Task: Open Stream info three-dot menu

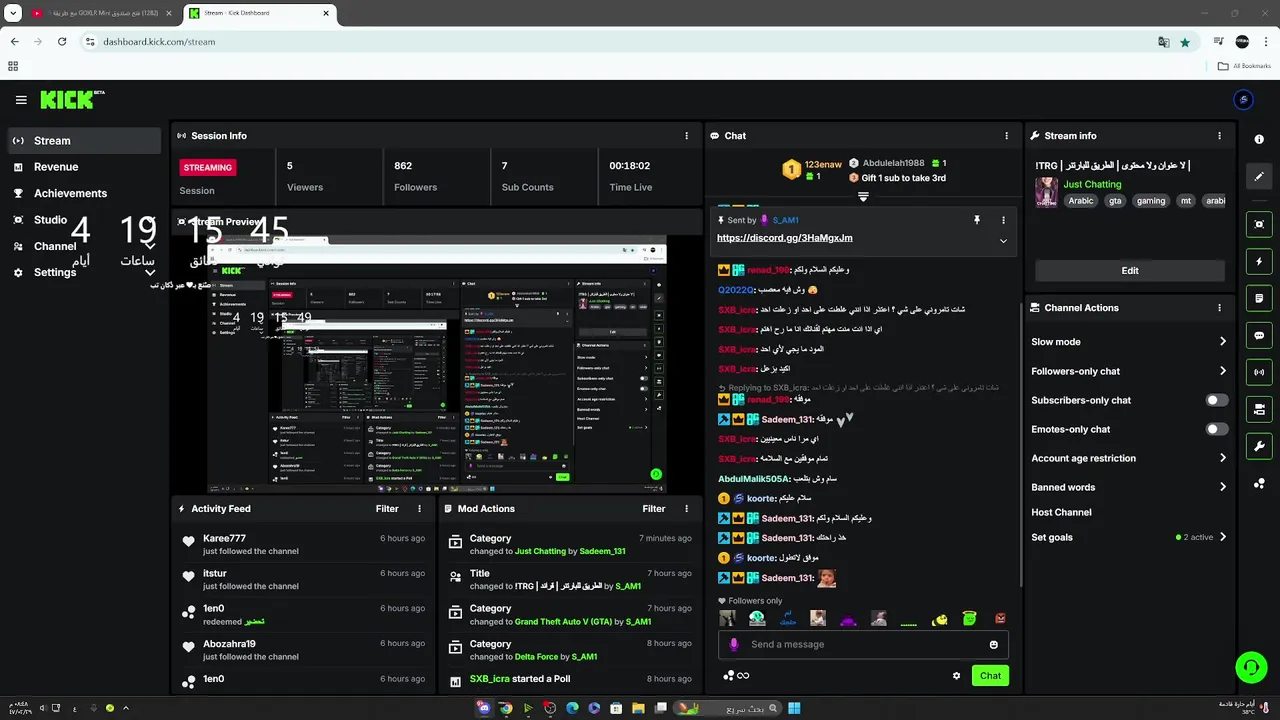Action: coord(1219,136)
